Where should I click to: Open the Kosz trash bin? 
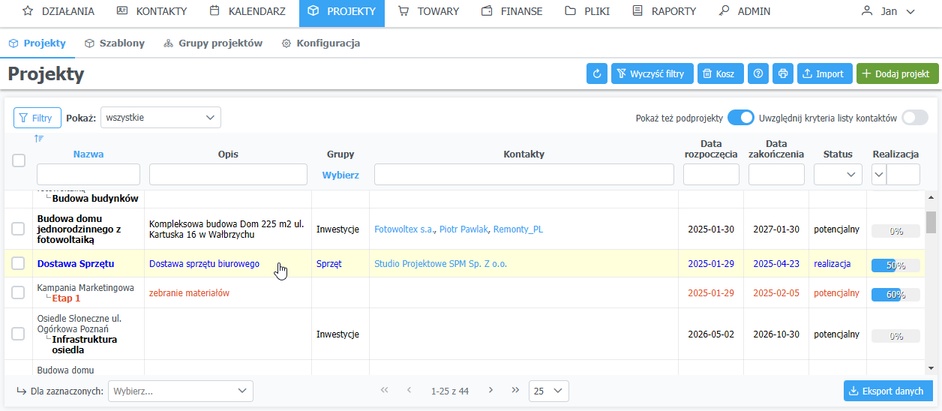tap(718, 74)
